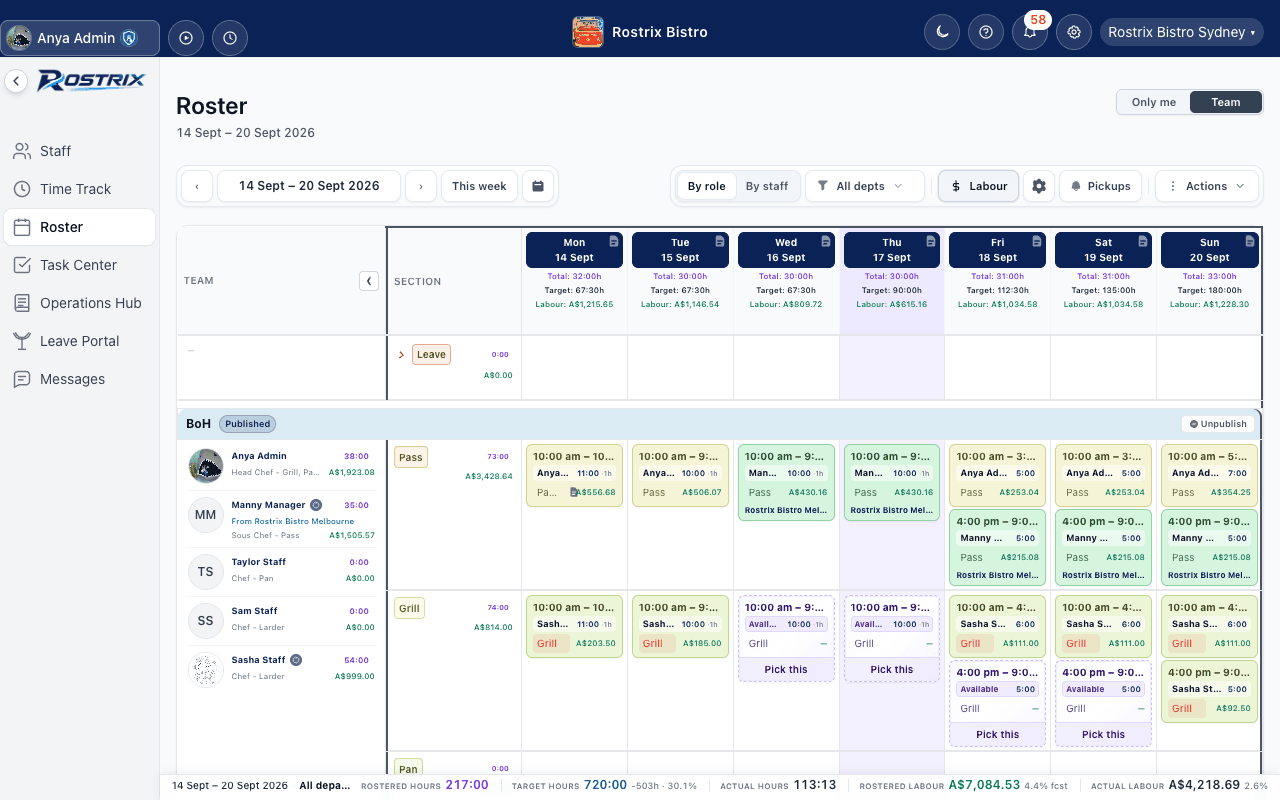1280x800 pixels.
Task: Click the note icon on Sun 20 Sept header
Action: point(1250,242)
